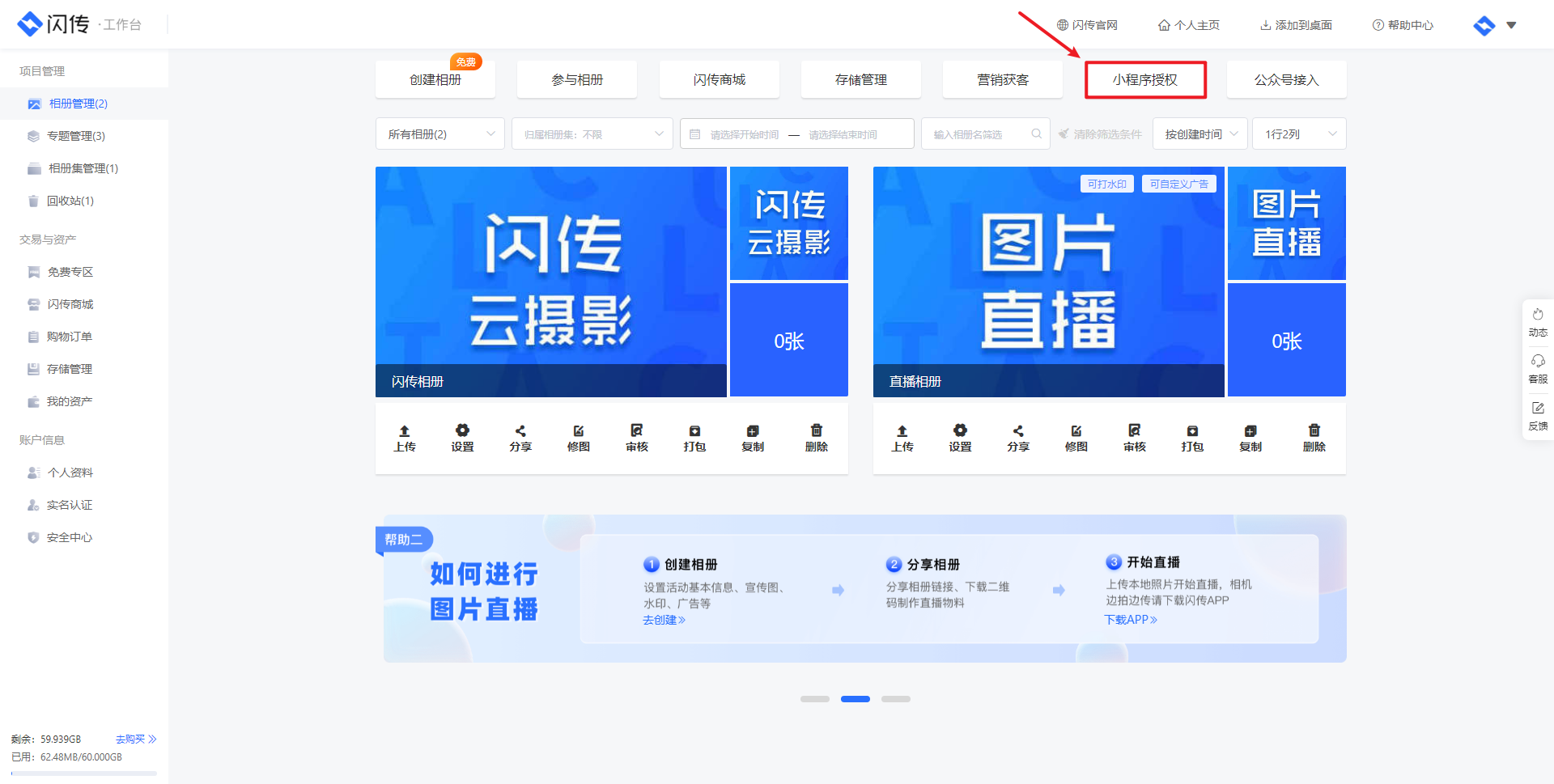Open 动态 in right floating panel
Screen dimensions: 1554x784
[x=1538, y=322]
